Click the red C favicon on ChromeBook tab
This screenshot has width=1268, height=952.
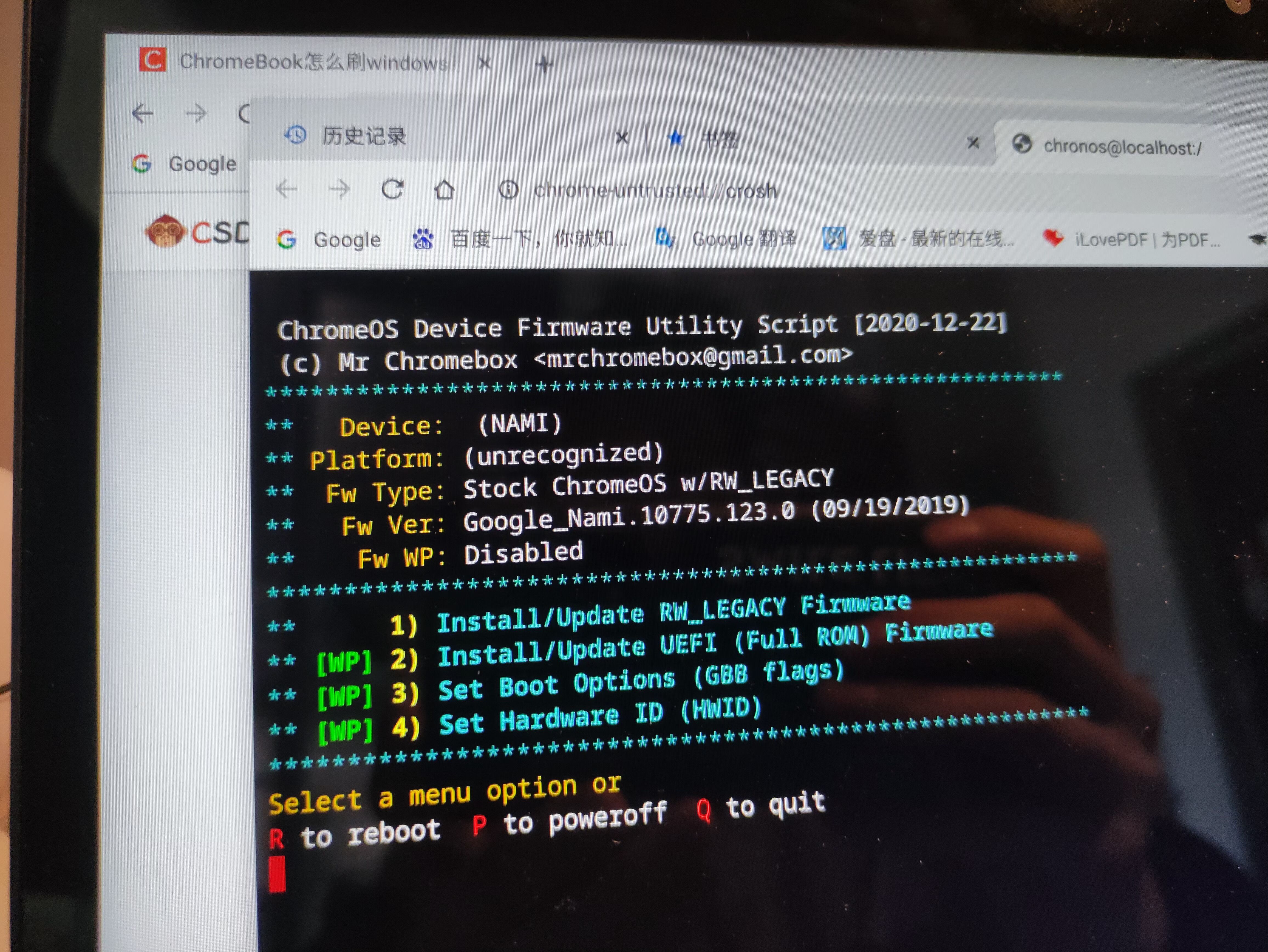click(152, 59)
